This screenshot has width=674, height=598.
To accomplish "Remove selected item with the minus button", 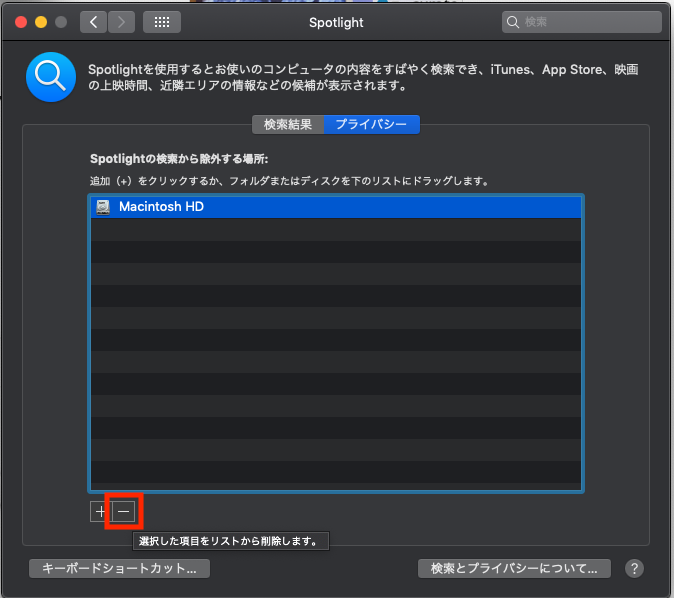I will coord(123,511).
